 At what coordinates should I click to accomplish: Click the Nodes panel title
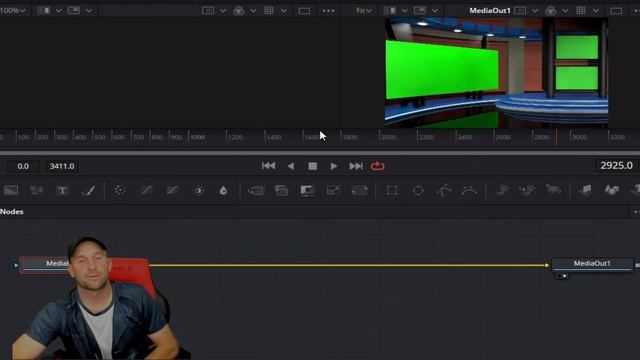(x=12, y=211)
